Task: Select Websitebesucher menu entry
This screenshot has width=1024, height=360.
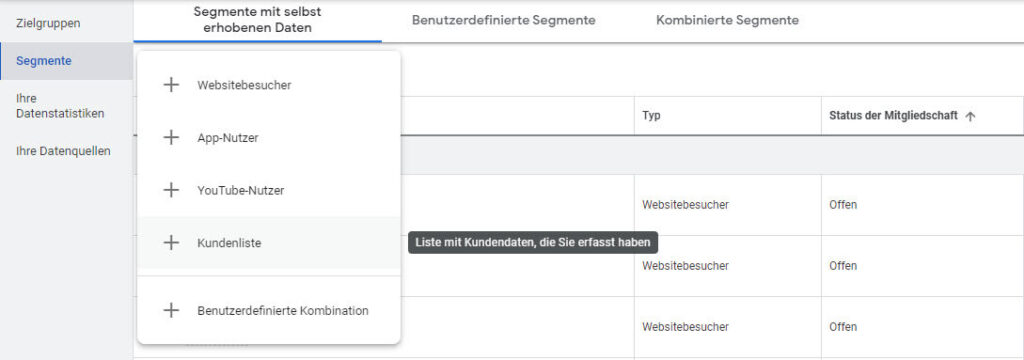Action: pos(268,85)
